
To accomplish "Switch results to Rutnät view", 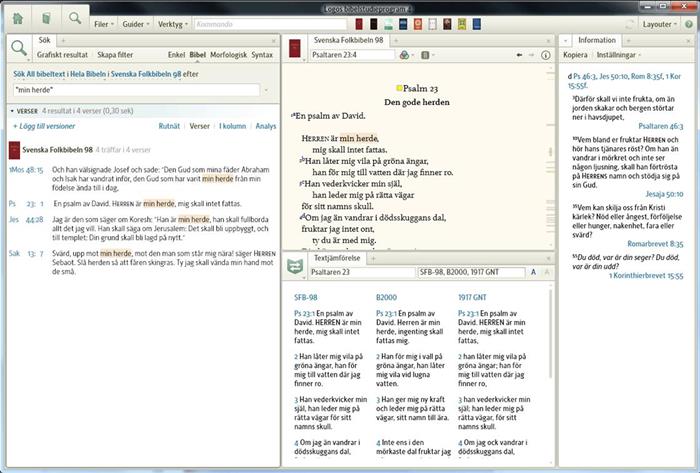I will pos(169,126).
